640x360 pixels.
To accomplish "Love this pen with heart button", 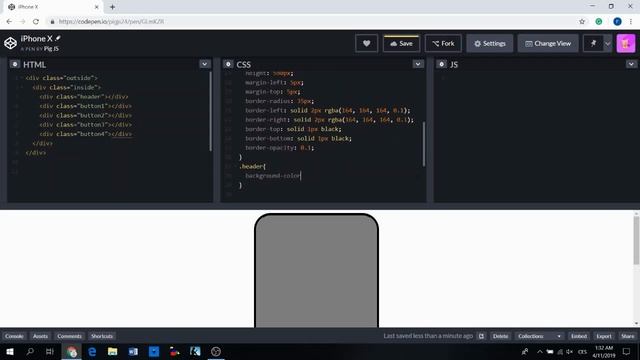I will pyautogui.click(x=367, y=43).
